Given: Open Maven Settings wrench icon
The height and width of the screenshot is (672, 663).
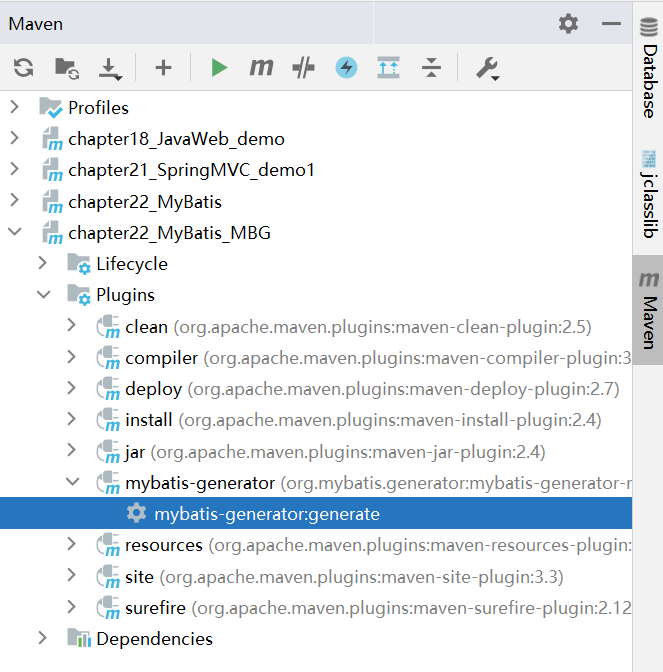Looking at the screenshot, I should [487, 69].
